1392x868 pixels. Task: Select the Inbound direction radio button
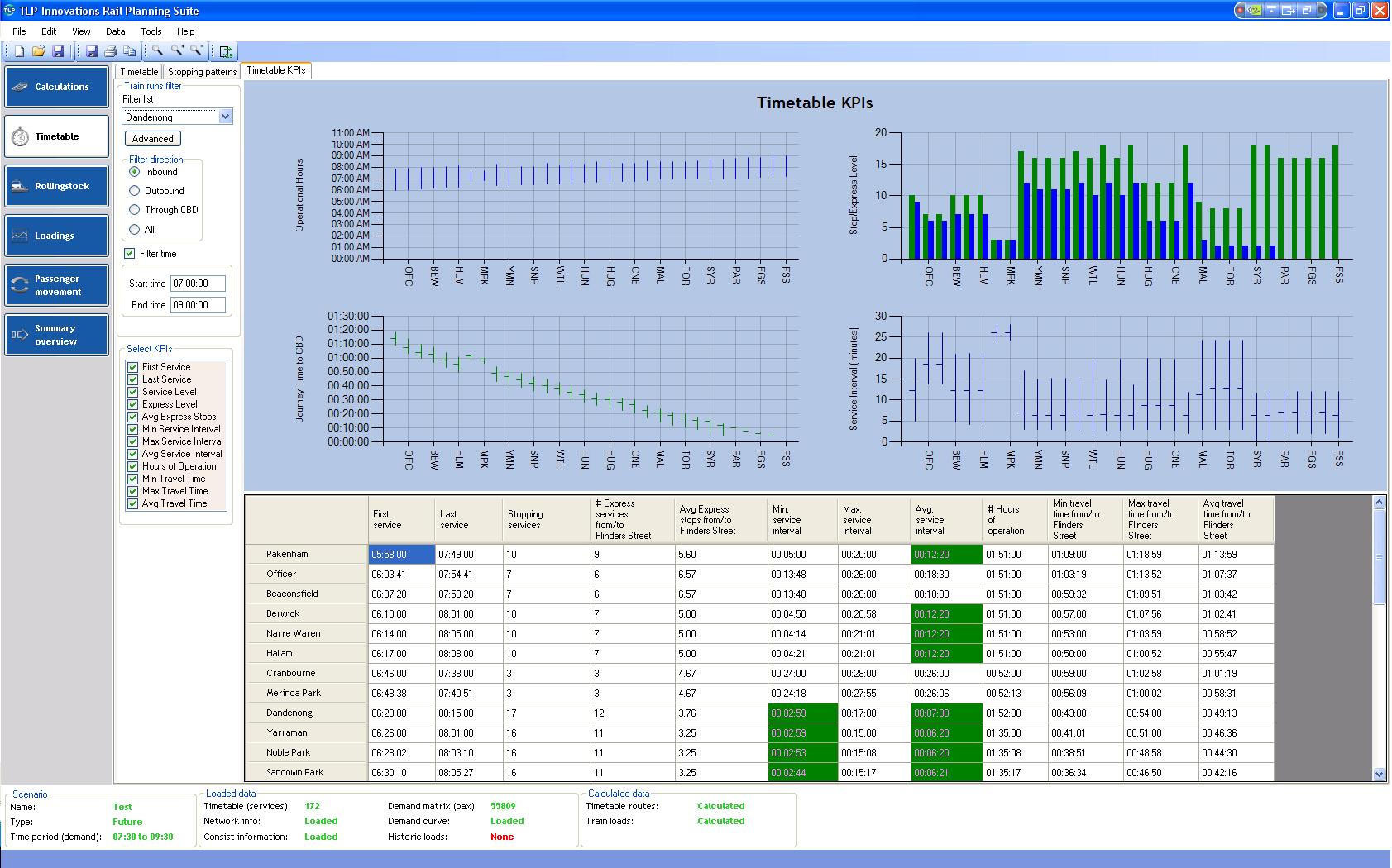pos(135,172)
